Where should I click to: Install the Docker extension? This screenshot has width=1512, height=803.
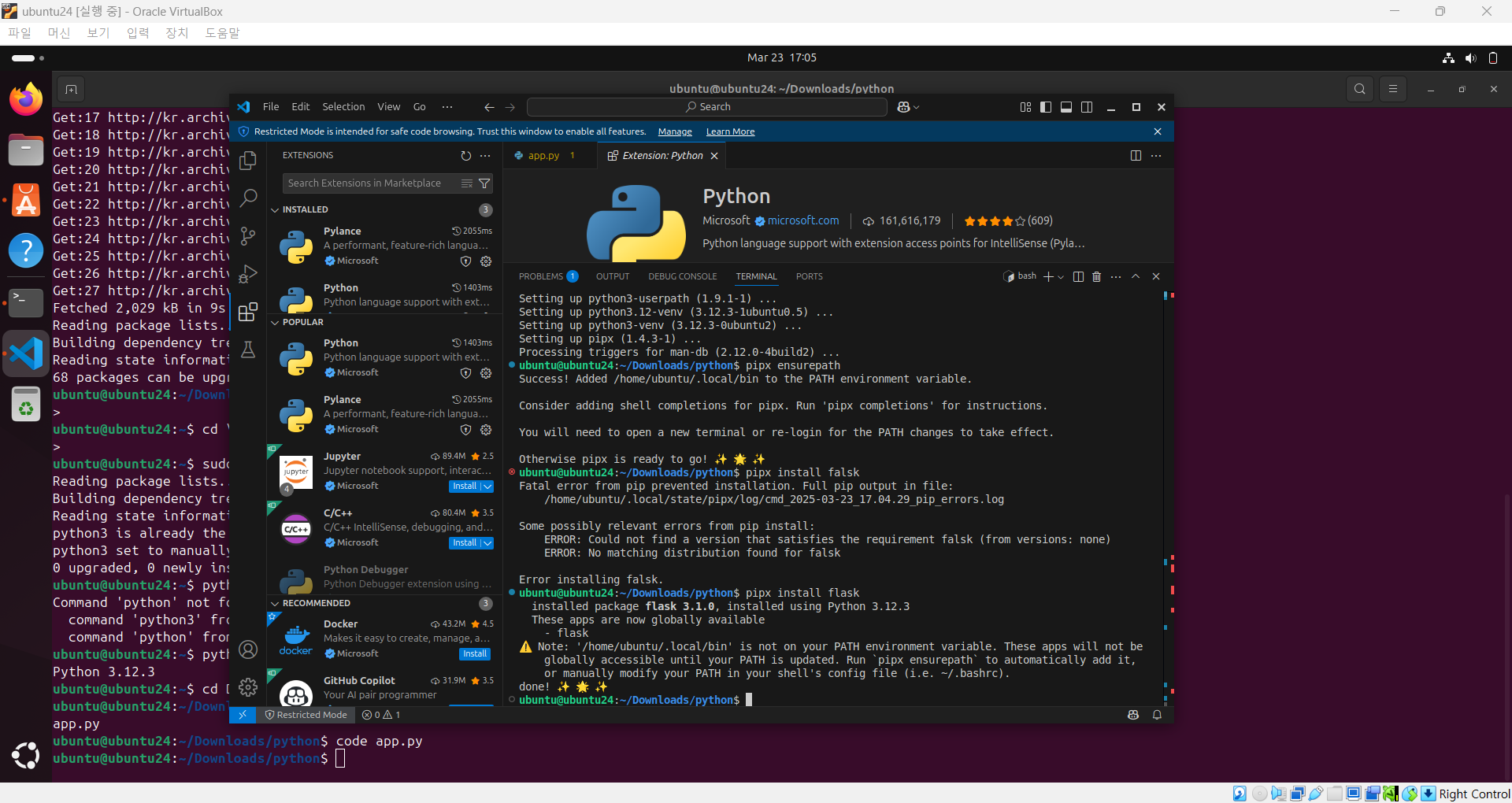coord(475,654)
